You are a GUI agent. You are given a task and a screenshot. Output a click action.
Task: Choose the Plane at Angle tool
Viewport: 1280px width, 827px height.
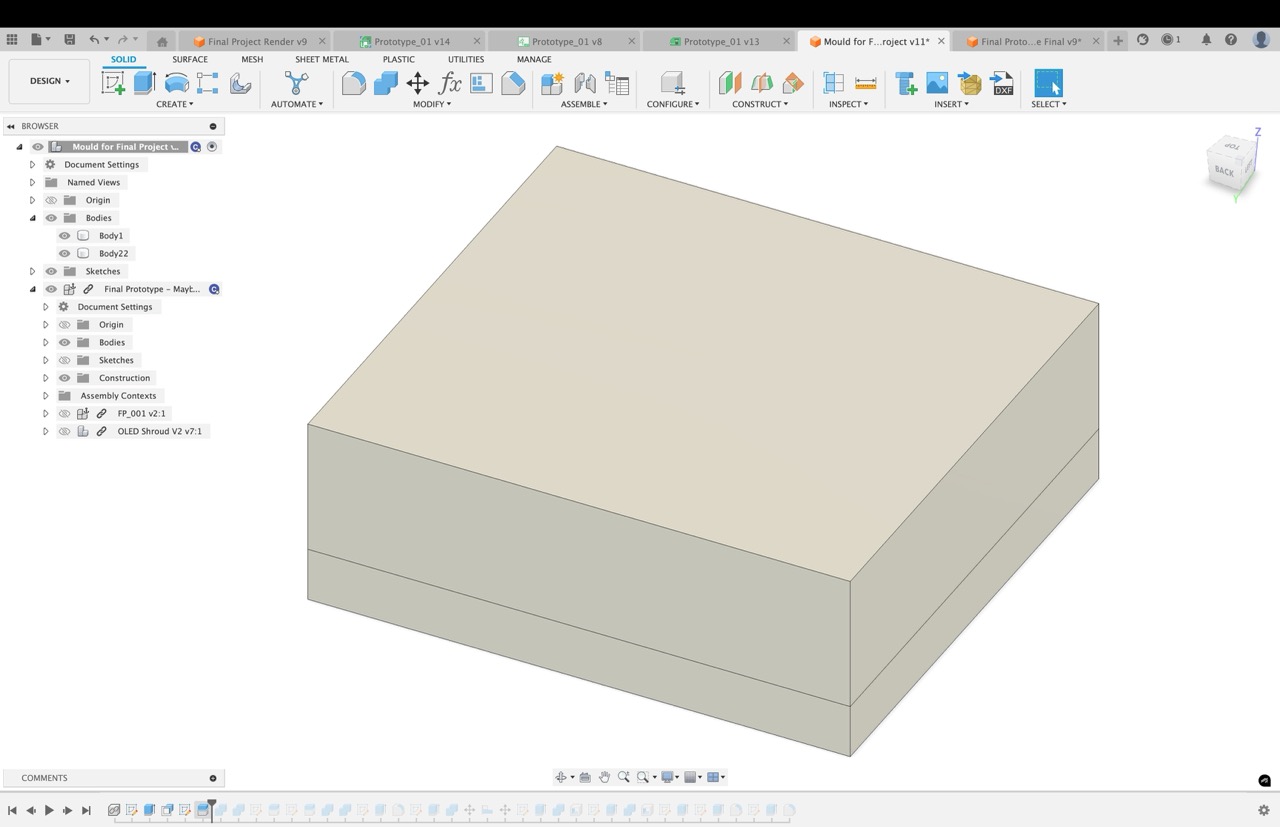[x=762, y=83]
